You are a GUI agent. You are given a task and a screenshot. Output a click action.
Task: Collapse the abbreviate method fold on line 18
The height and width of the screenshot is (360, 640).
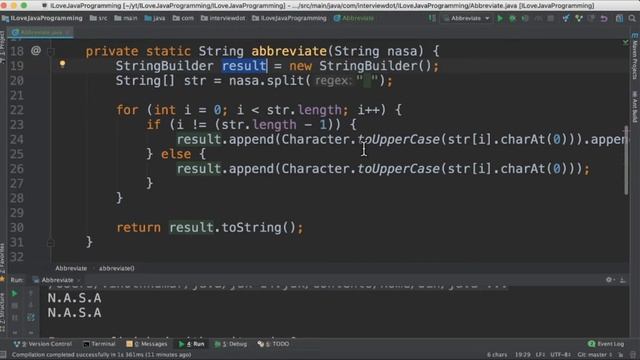click(x=51, y=51)
